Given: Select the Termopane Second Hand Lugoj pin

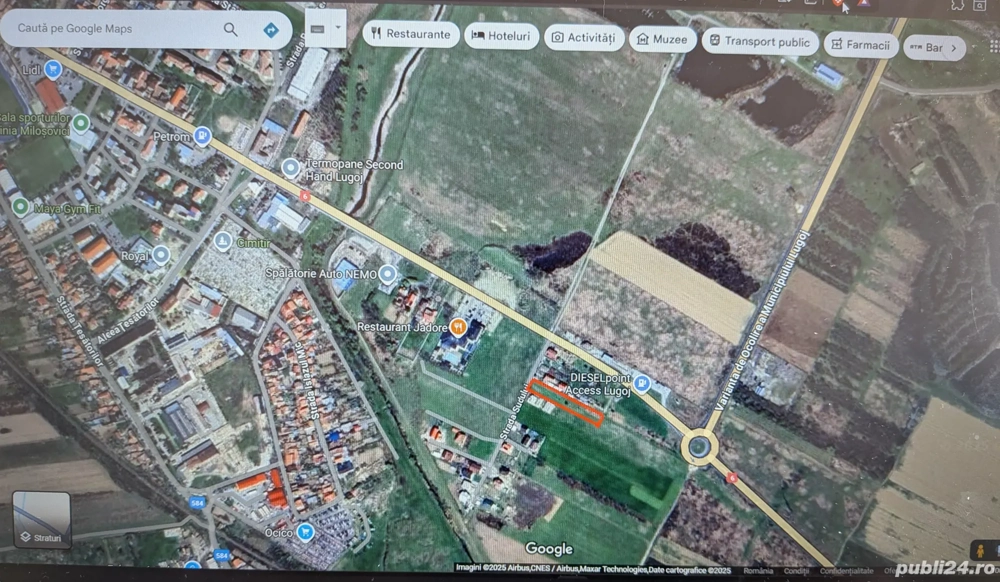Looking at the screenshot, I should (290, 166).
